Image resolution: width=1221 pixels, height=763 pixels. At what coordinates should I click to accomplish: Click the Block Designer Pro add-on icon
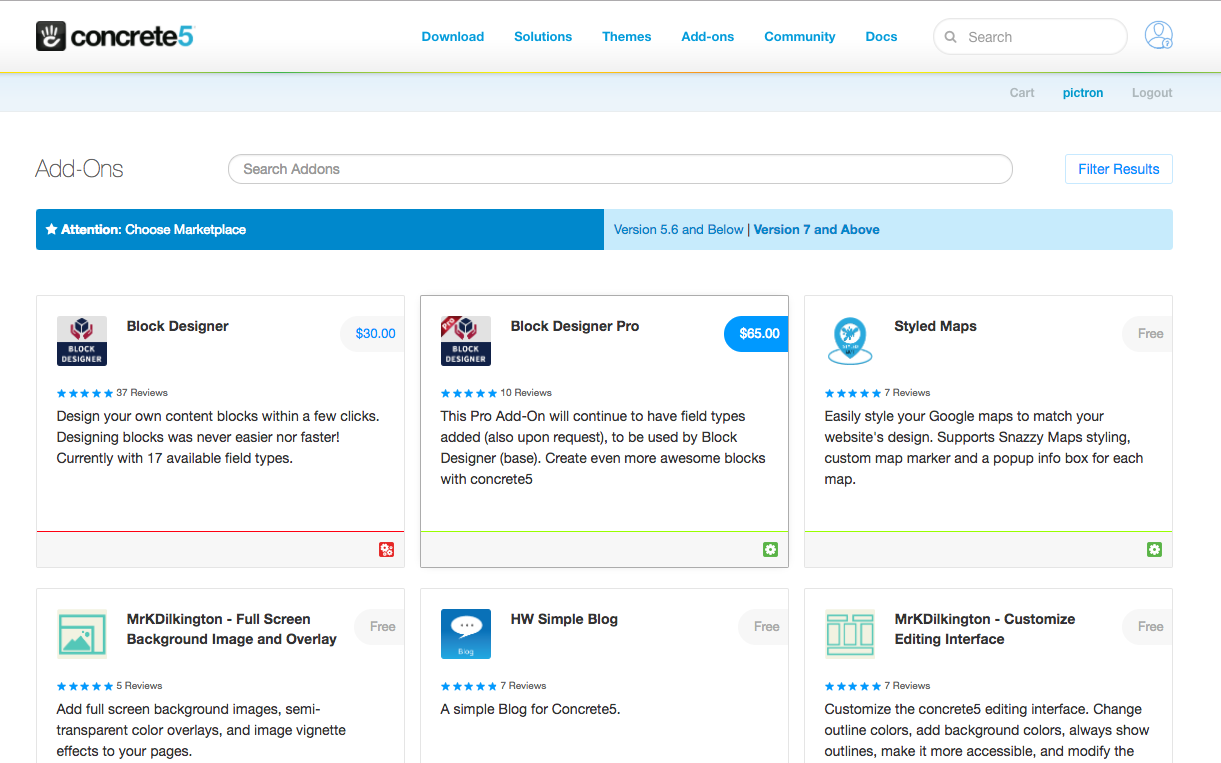(466, 341)
